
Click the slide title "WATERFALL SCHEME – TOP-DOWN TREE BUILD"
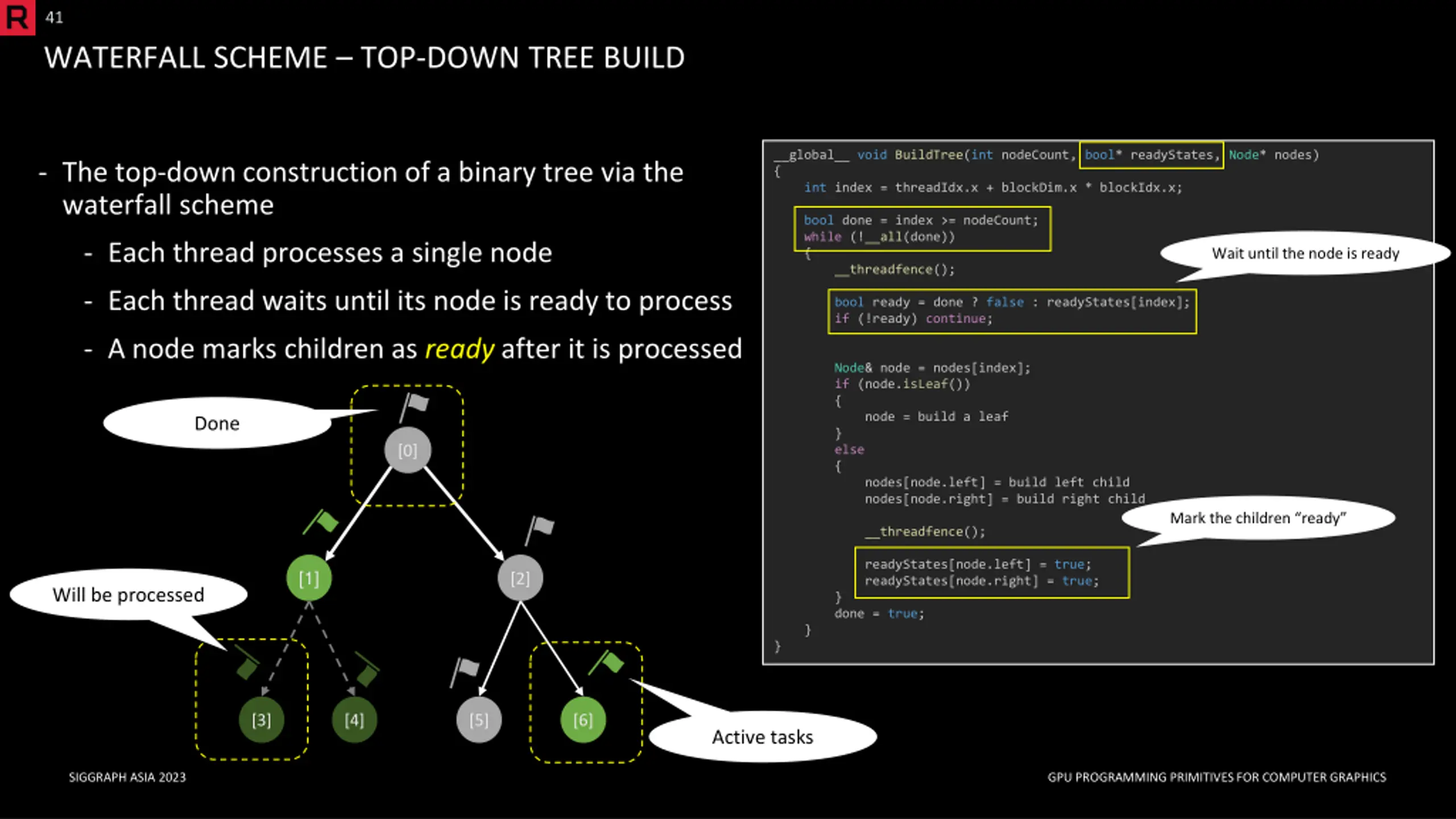click(x=365, y=57)
